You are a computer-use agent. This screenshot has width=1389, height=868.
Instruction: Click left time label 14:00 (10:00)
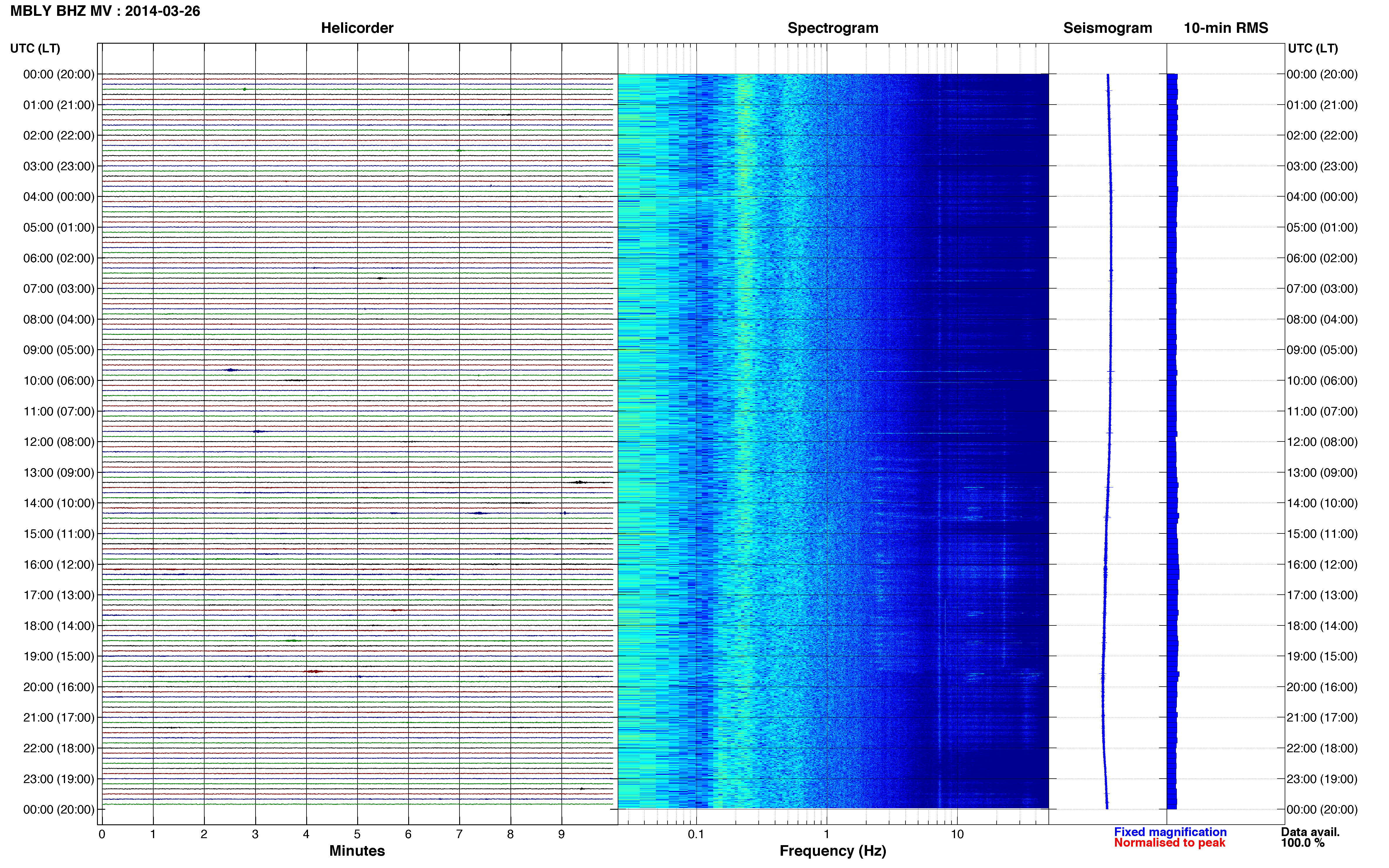(59, 504)
